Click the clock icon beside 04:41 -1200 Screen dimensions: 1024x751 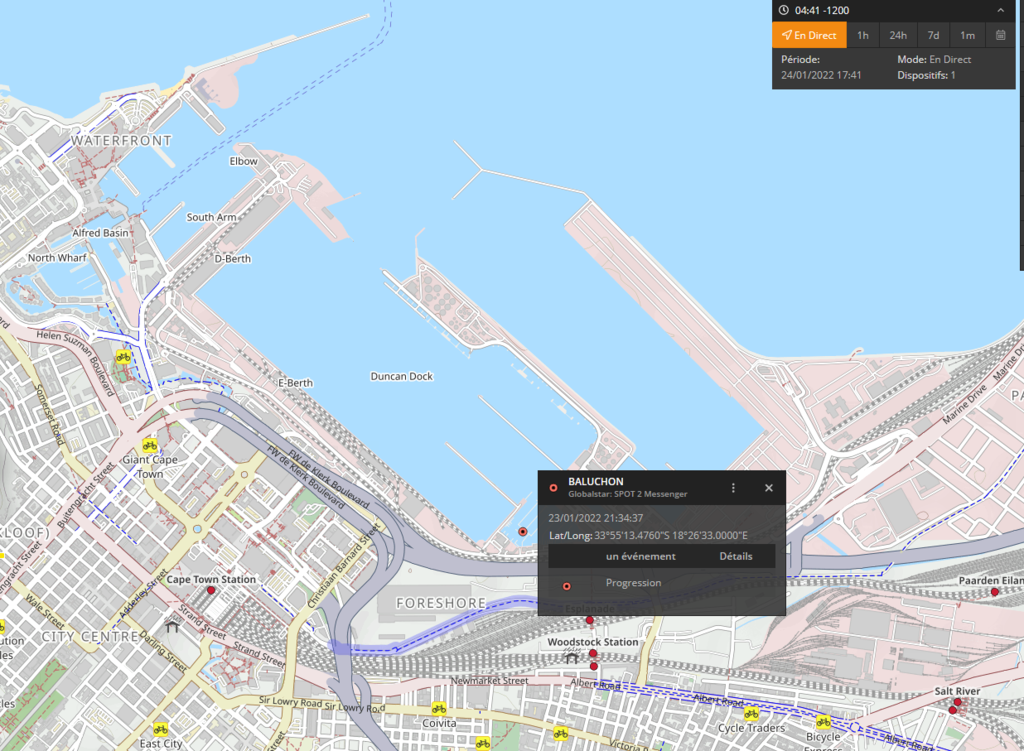[784, 10]
